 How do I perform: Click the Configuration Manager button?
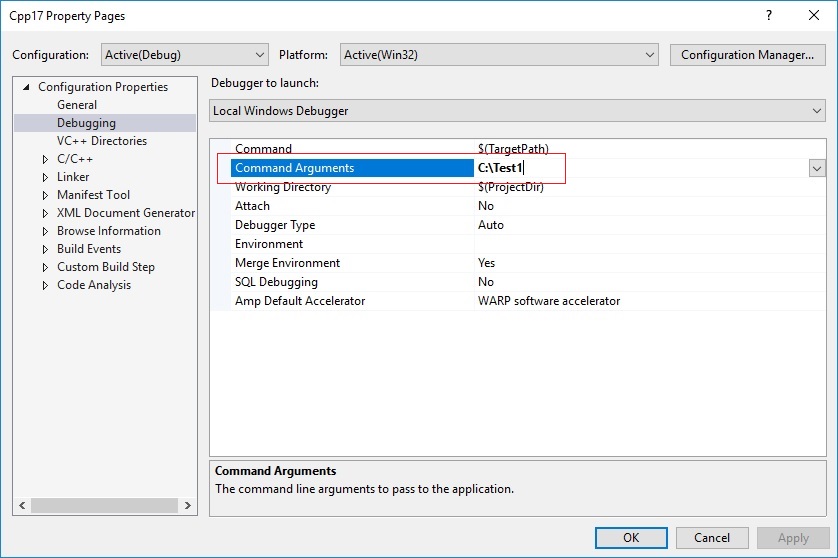[x=748, y=55]
